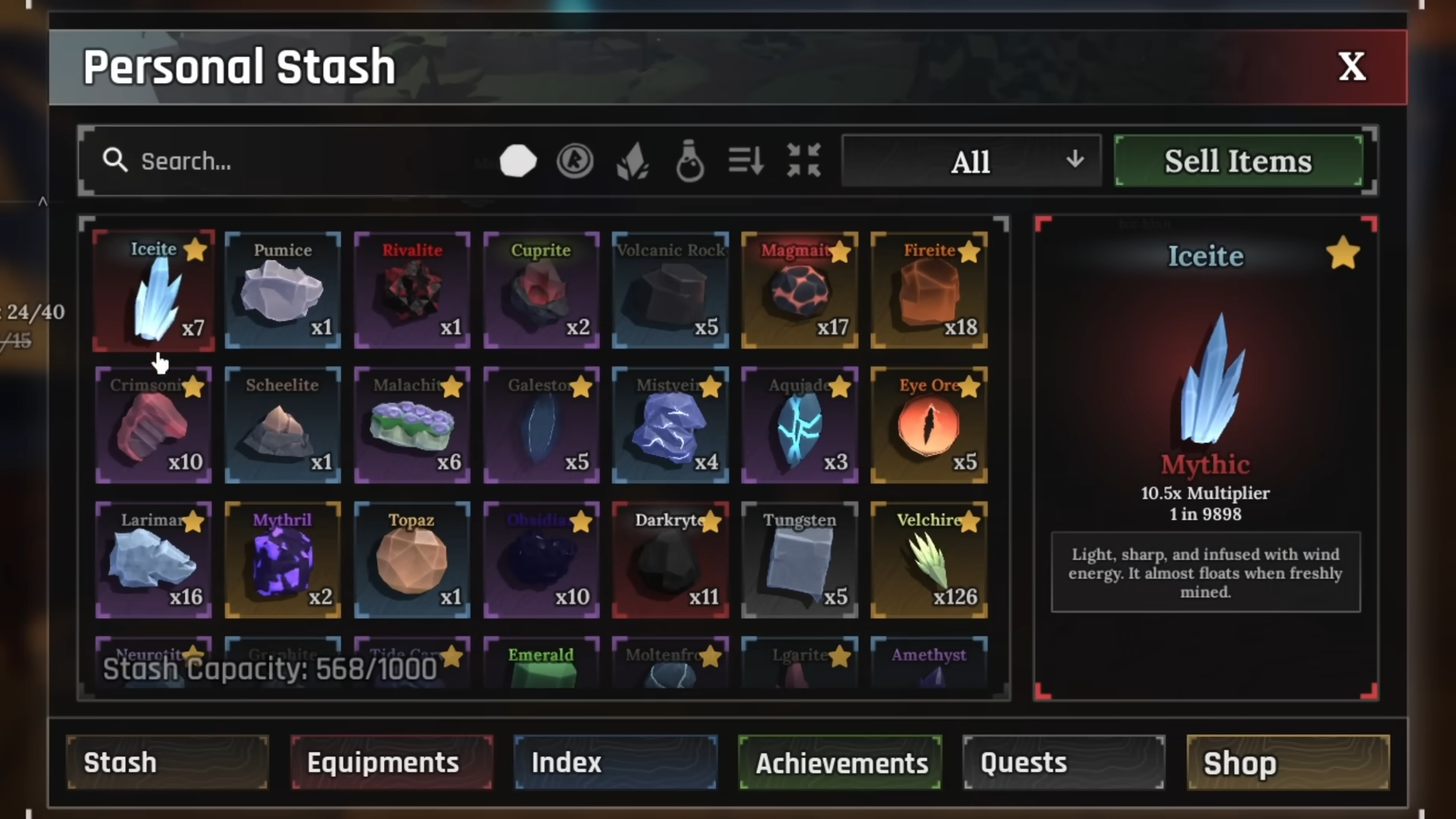Select the rune filter icon
Viewport: 1456px width, 819px height.
pyautogui.click(x=575, y=161)
